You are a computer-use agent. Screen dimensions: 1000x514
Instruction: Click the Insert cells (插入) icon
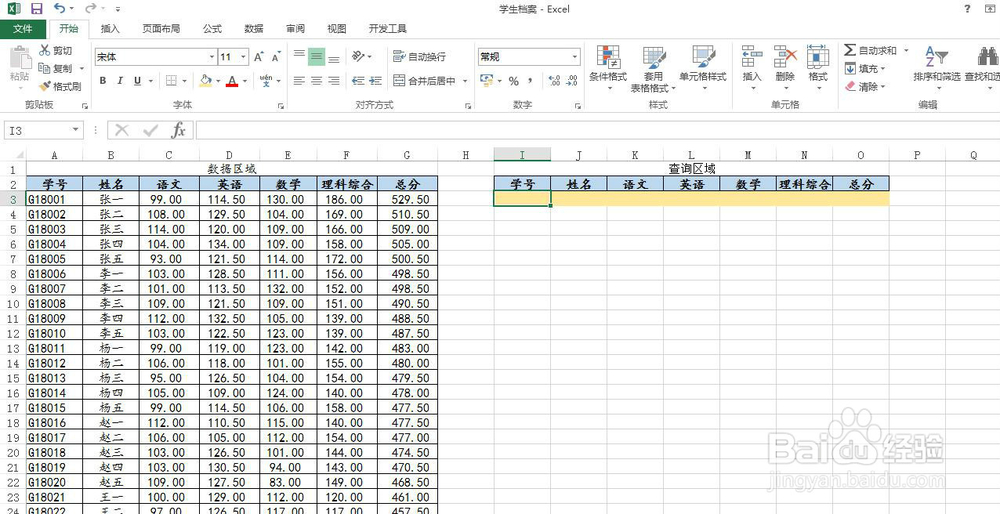pyautogui.click(x=753, y=56)
